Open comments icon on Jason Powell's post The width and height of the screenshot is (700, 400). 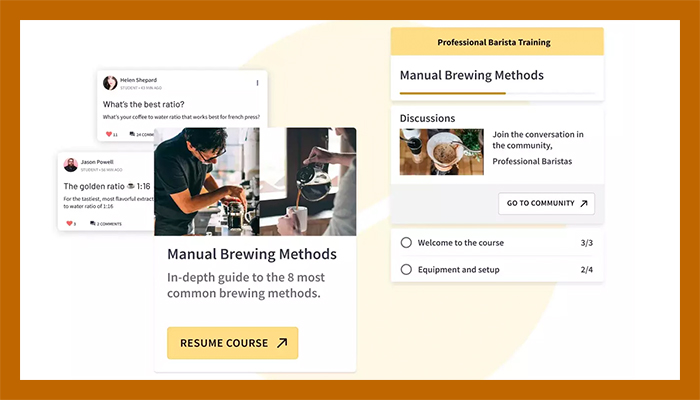coord(93,223)
